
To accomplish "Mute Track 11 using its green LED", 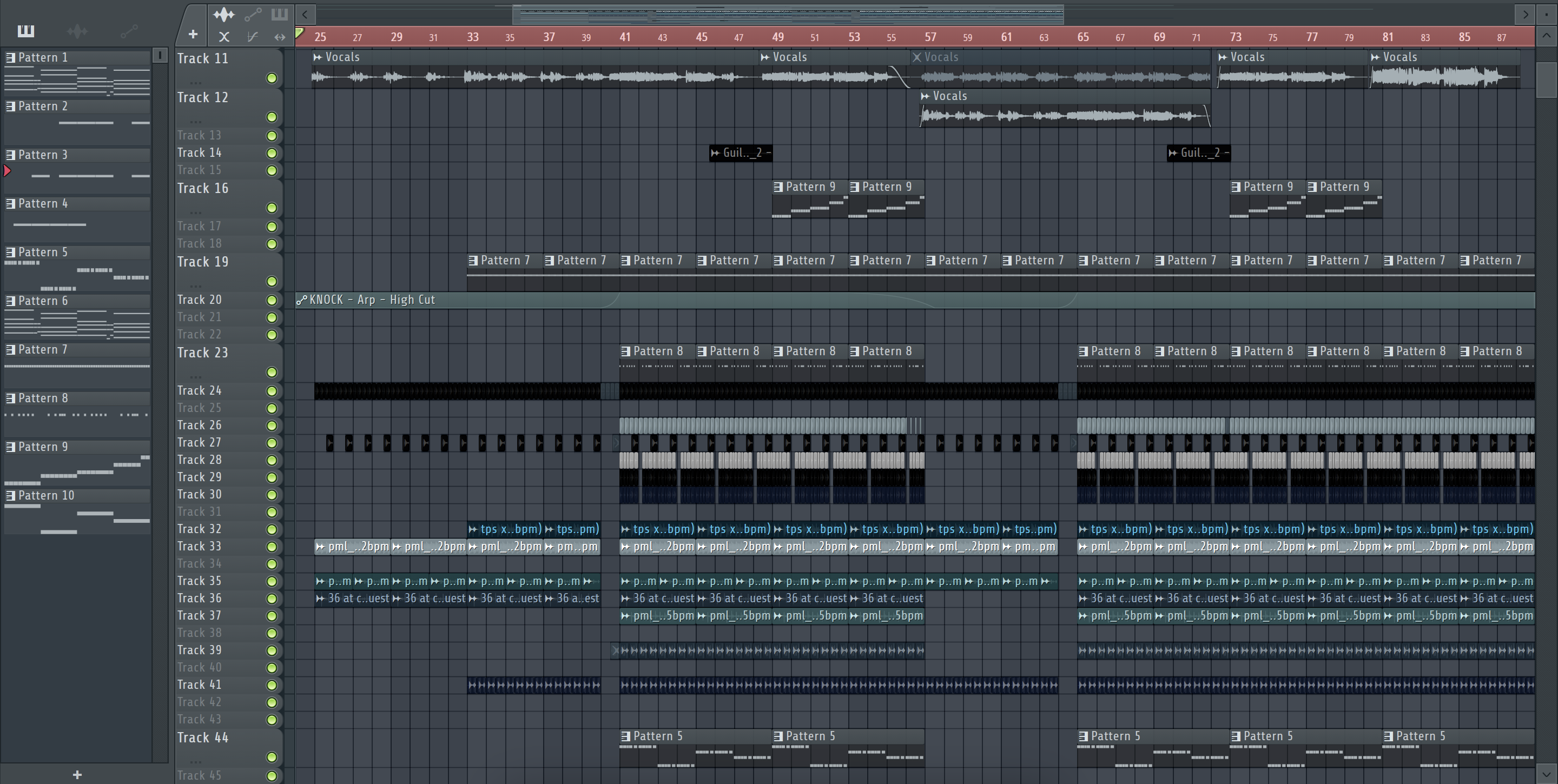I will 272,78.
